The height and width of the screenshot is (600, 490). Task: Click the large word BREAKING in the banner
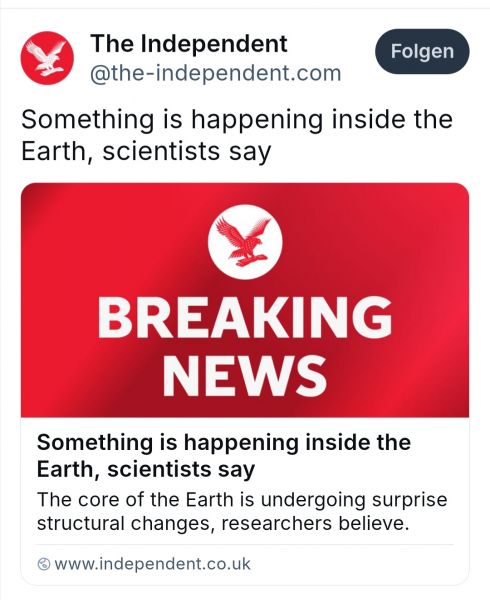coord(245,318)
